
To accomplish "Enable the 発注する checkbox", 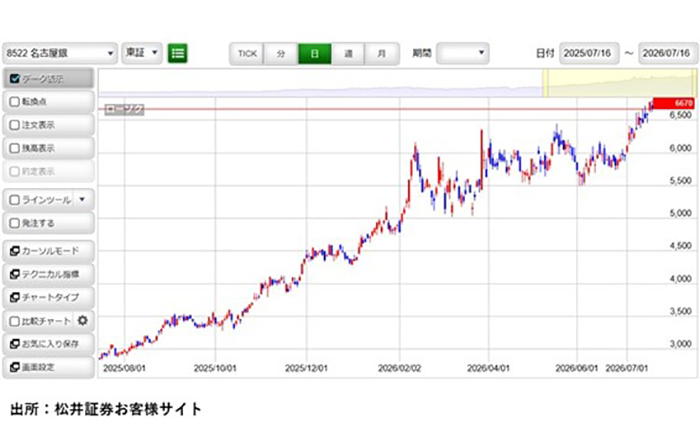I will (x=14, y=223).
